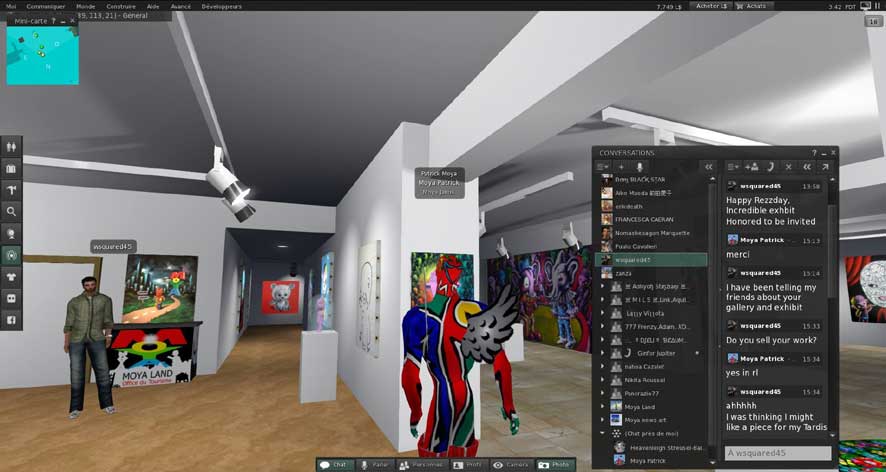Toggle the Caméra controls button
886x472 pixels.
point(511,465)
